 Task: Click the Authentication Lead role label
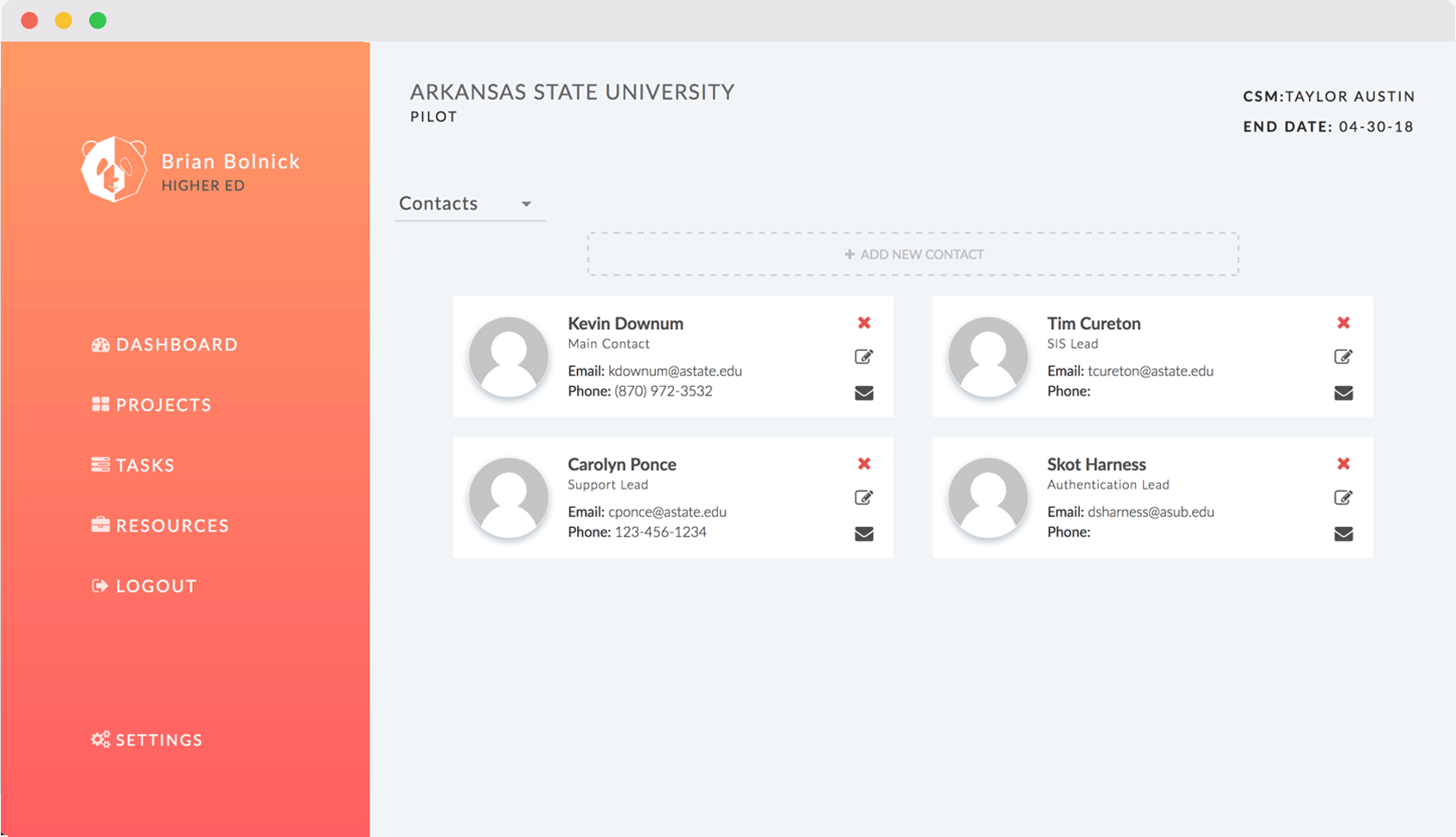(x=1108, y=485)
